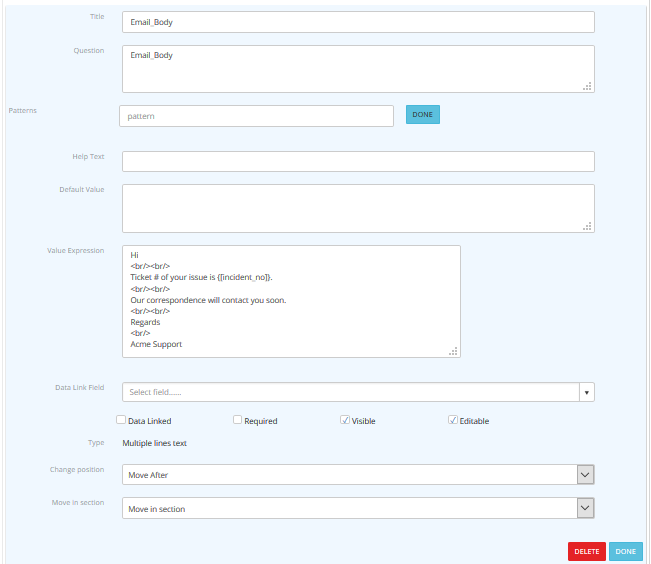Enable the Required checkbox
The image size is (651, 564).
237,420
